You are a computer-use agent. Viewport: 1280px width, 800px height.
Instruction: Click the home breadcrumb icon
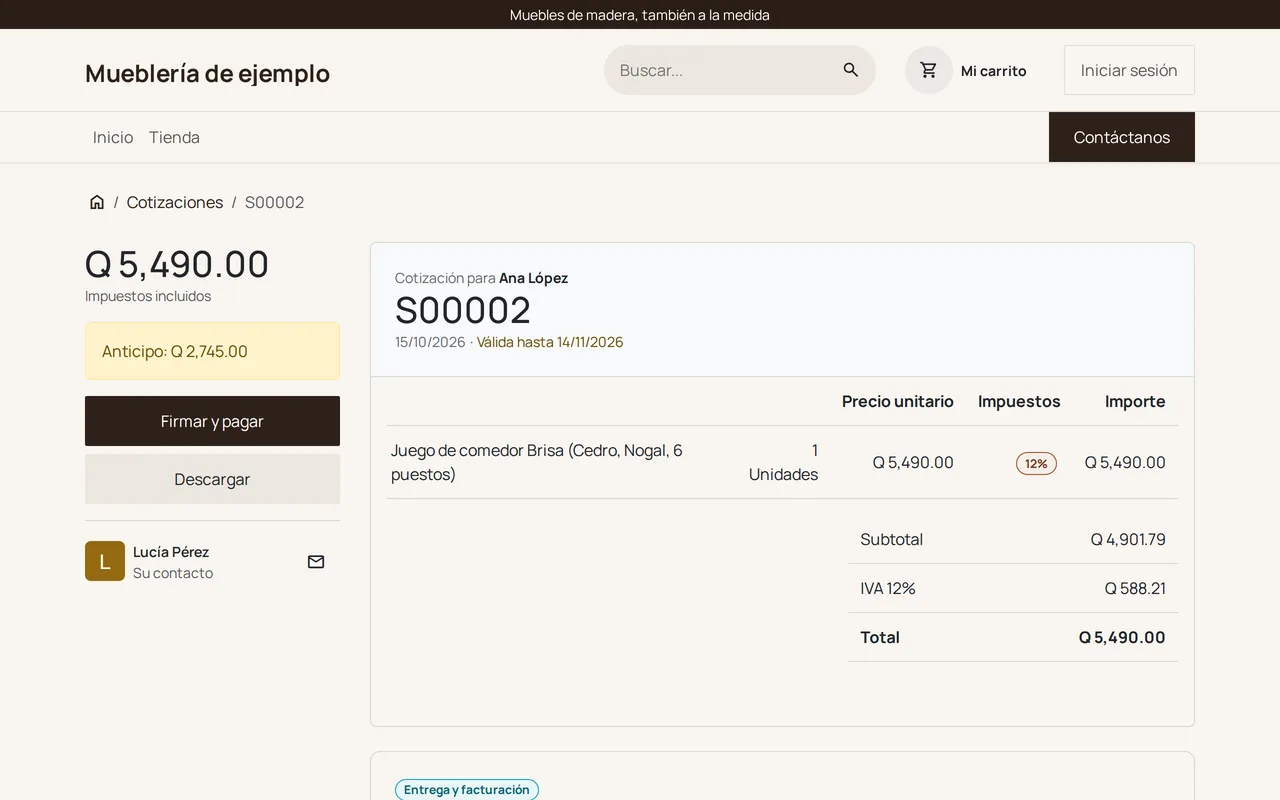coord(97,202)
